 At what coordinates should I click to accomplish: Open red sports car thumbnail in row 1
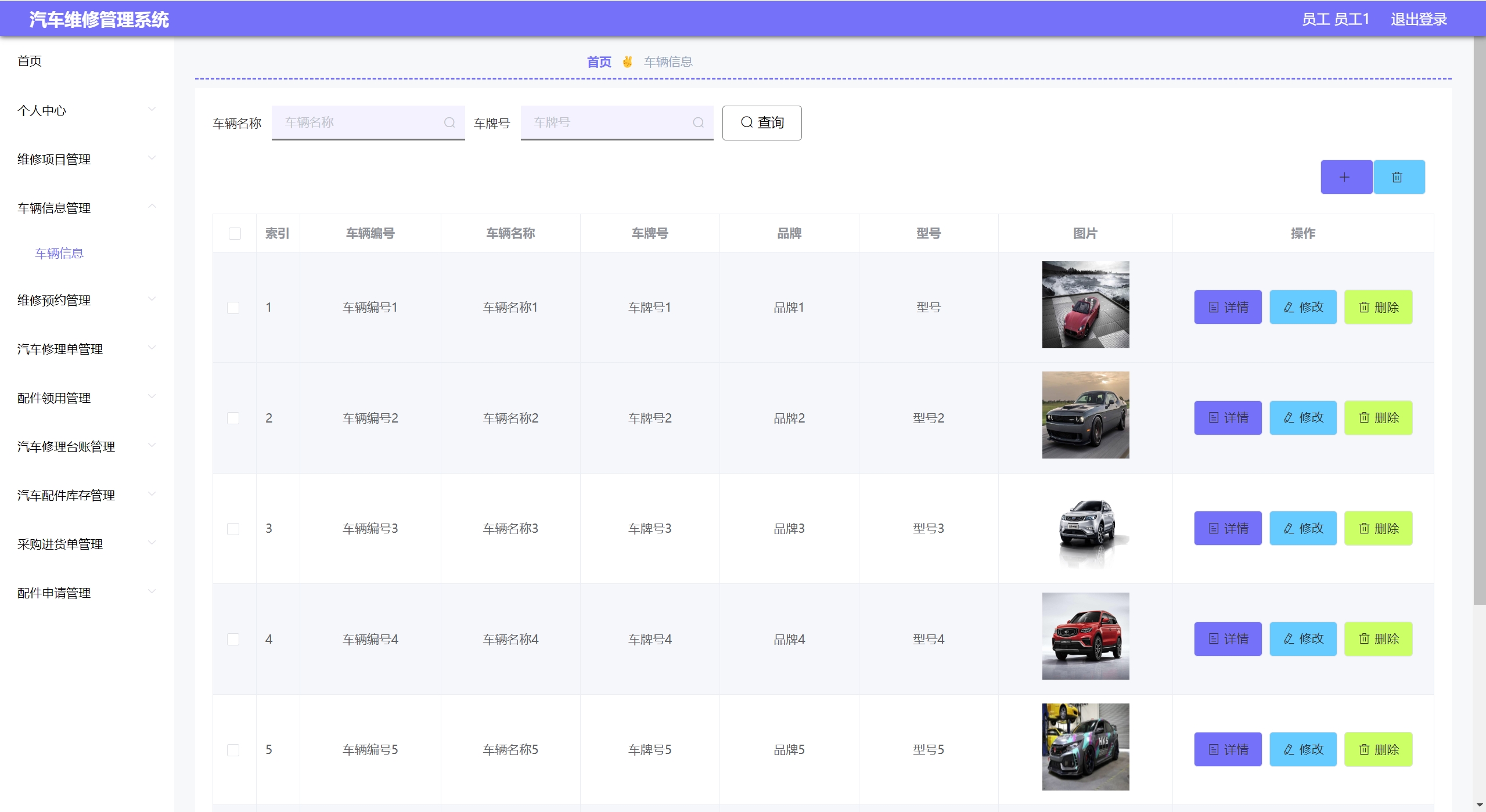coord(1085,305)
